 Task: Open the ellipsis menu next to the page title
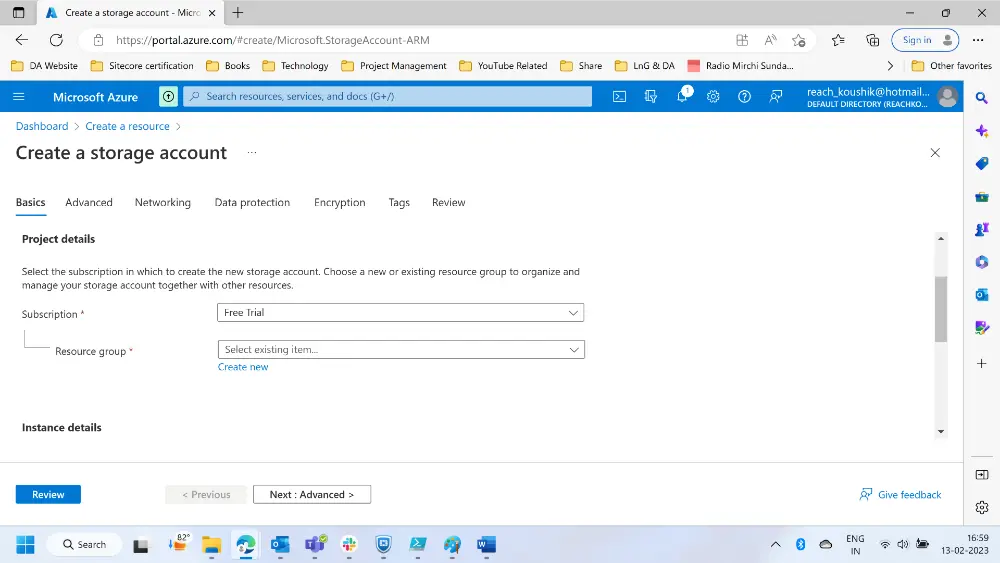252,152
